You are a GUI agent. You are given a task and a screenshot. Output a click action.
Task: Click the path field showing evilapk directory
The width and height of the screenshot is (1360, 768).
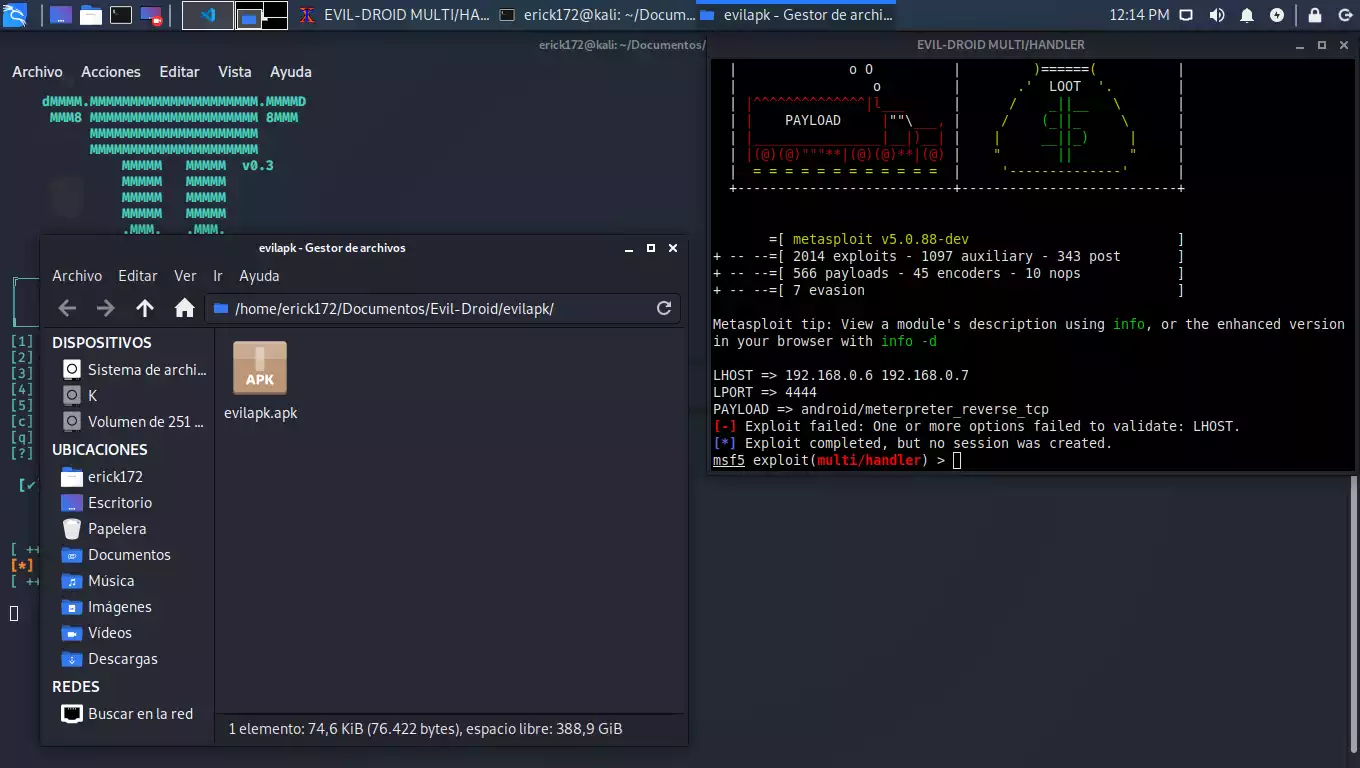click(x=430, y=308)
